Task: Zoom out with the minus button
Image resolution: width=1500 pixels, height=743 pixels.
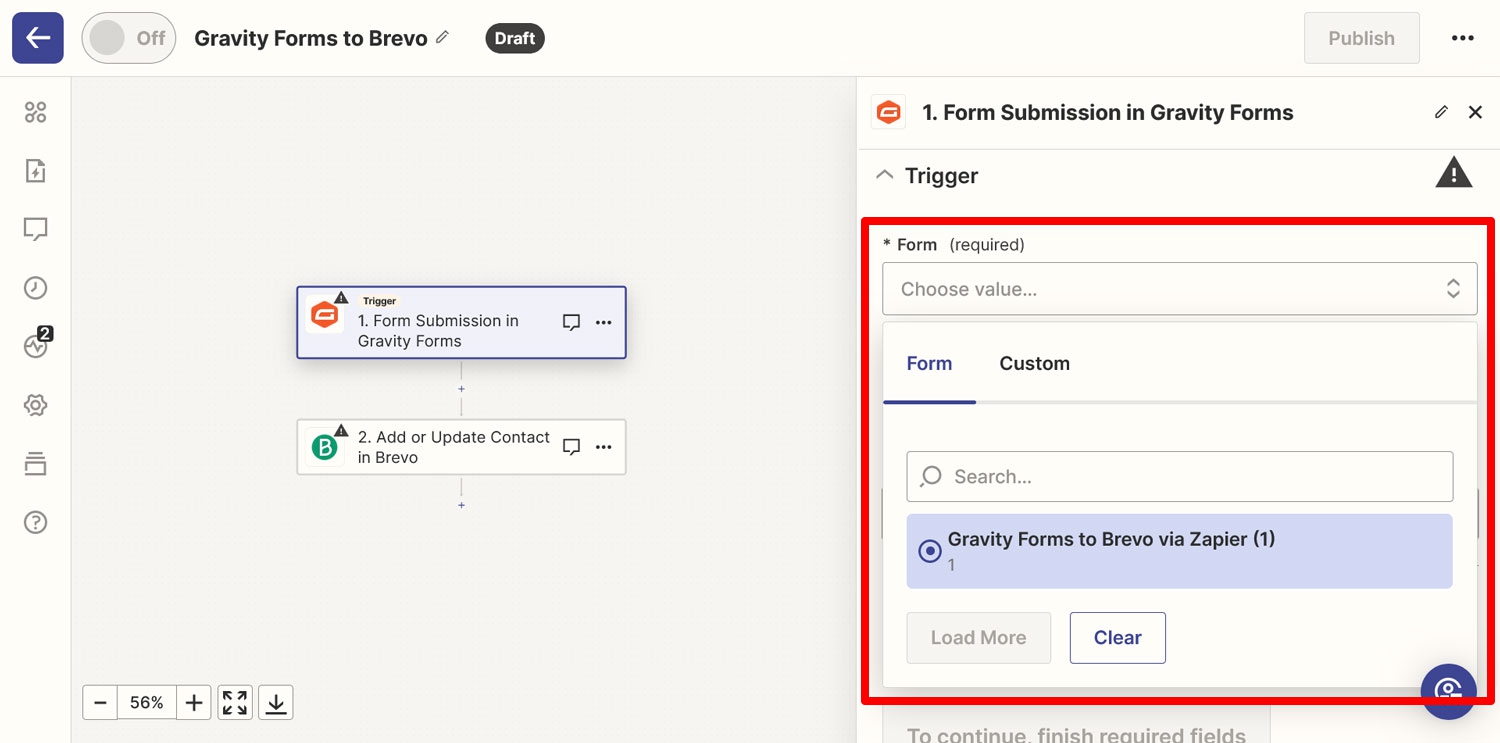Action: click(100, 703)
